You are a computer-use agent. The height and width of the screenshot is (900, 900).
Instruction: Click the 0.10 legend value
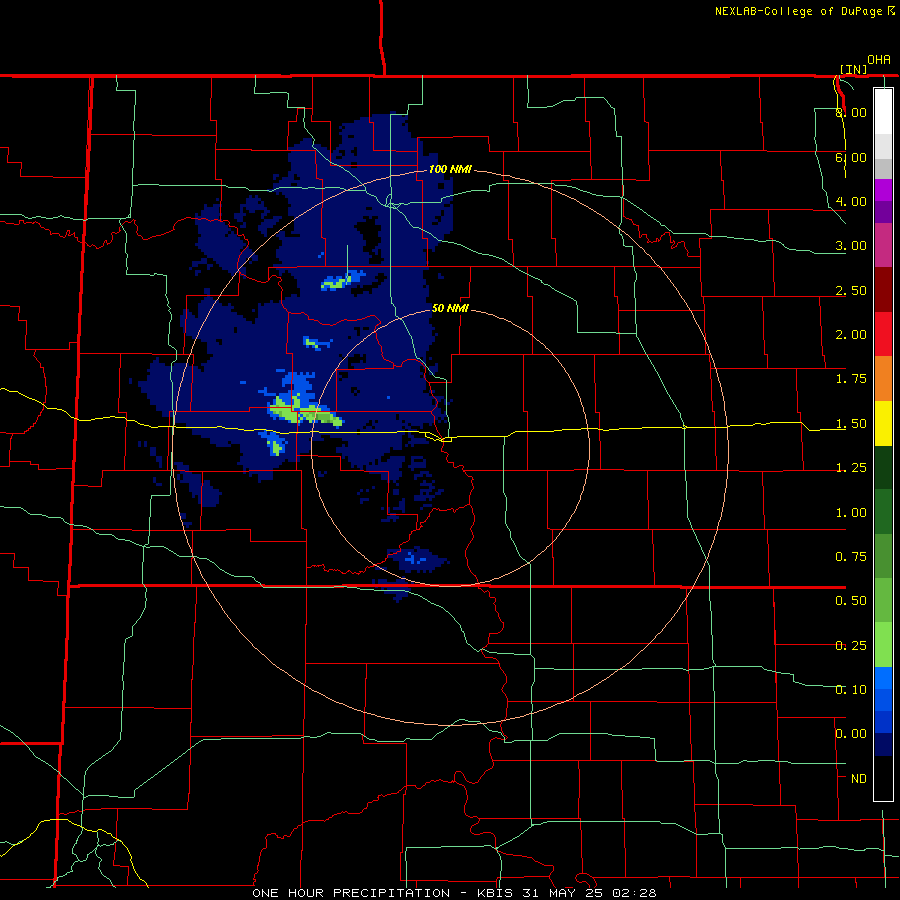point(851,690)
